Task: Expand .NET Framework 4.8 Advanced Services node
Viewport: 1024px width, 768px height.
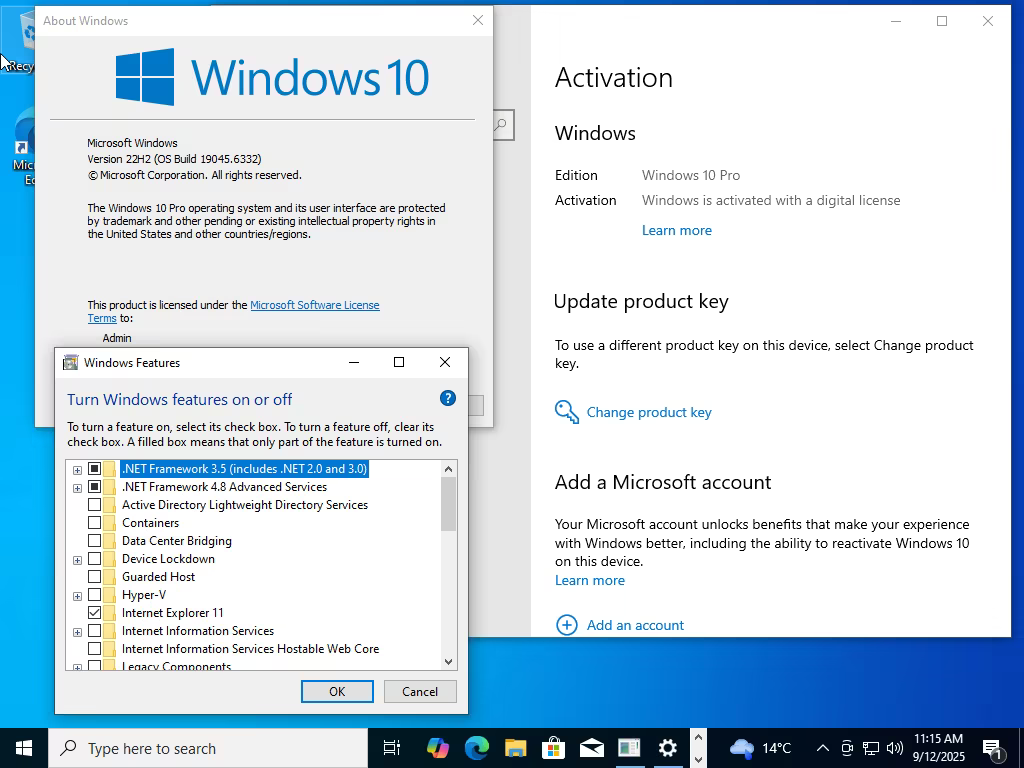Action: pos(77,488)
